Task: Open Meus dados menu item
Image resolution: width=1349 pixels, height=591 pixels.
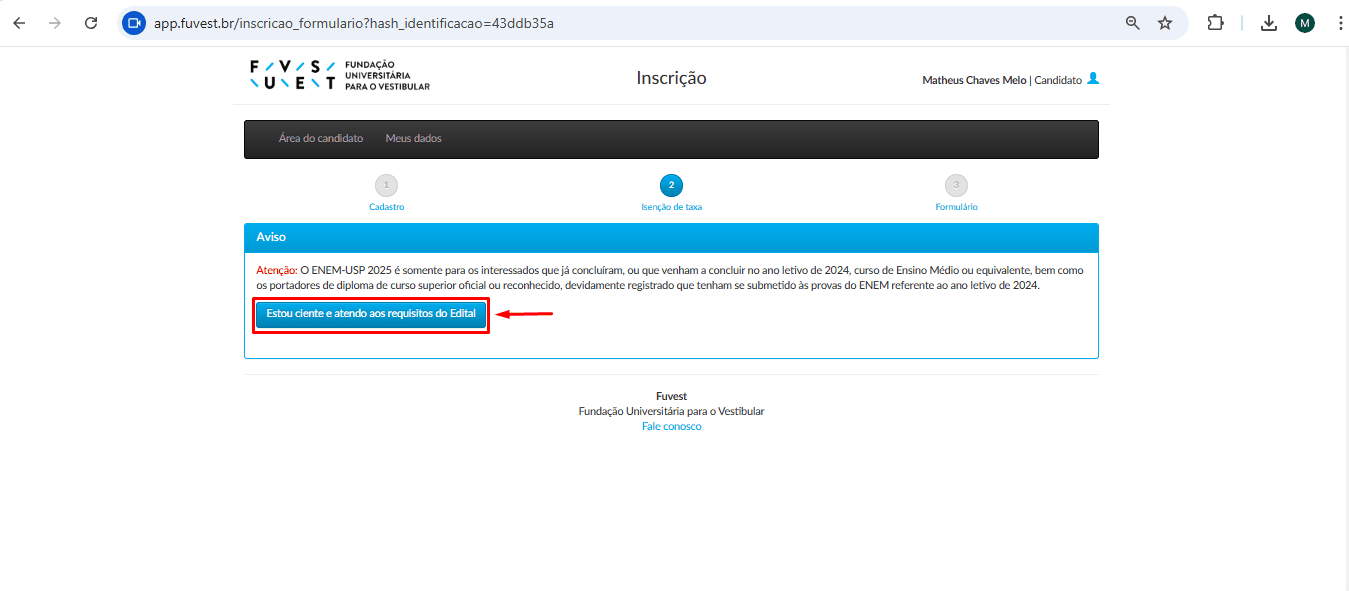Action: click(x=414, y=139)
